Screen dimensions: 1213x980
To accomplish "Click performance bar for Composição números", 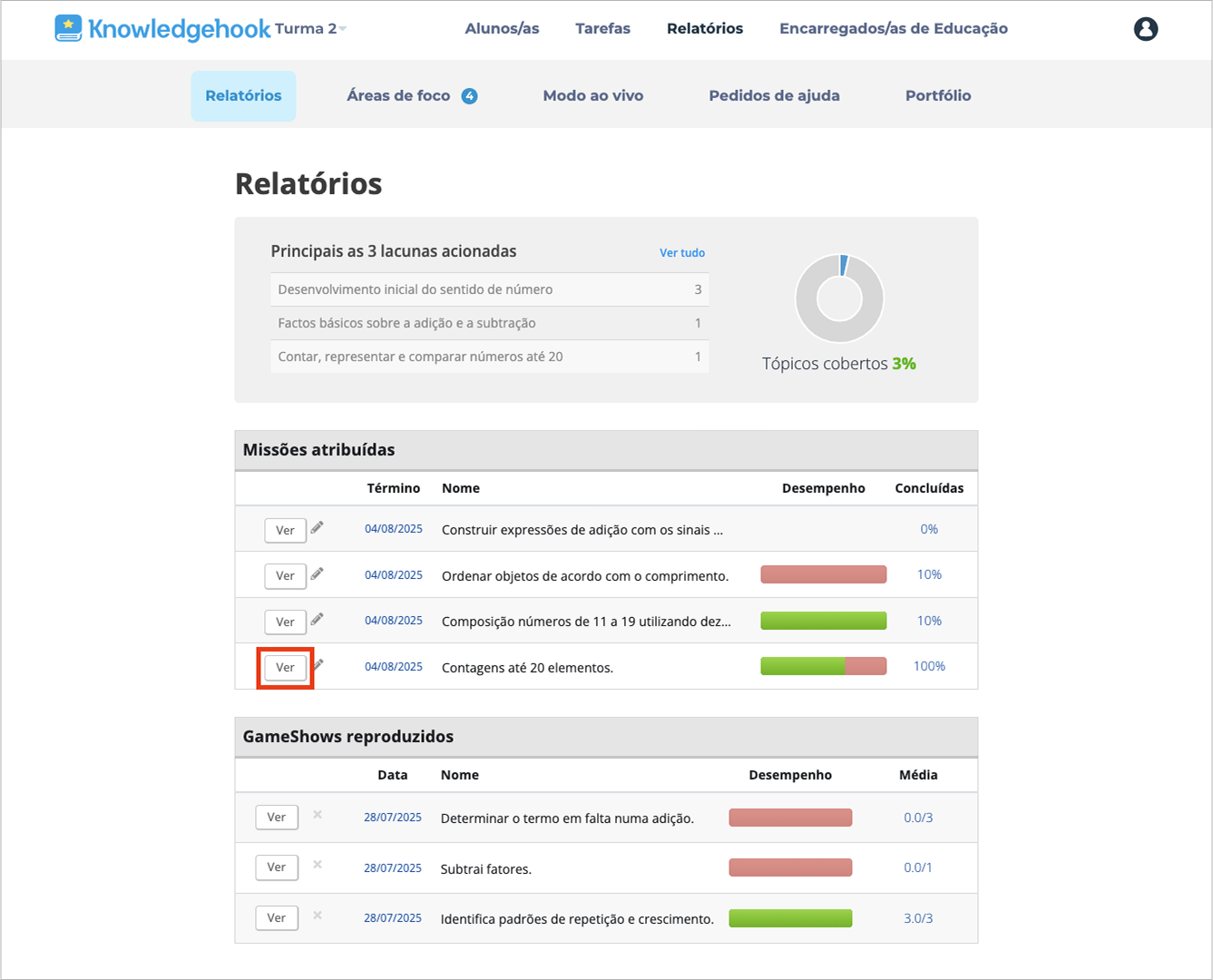I will 824,621.
